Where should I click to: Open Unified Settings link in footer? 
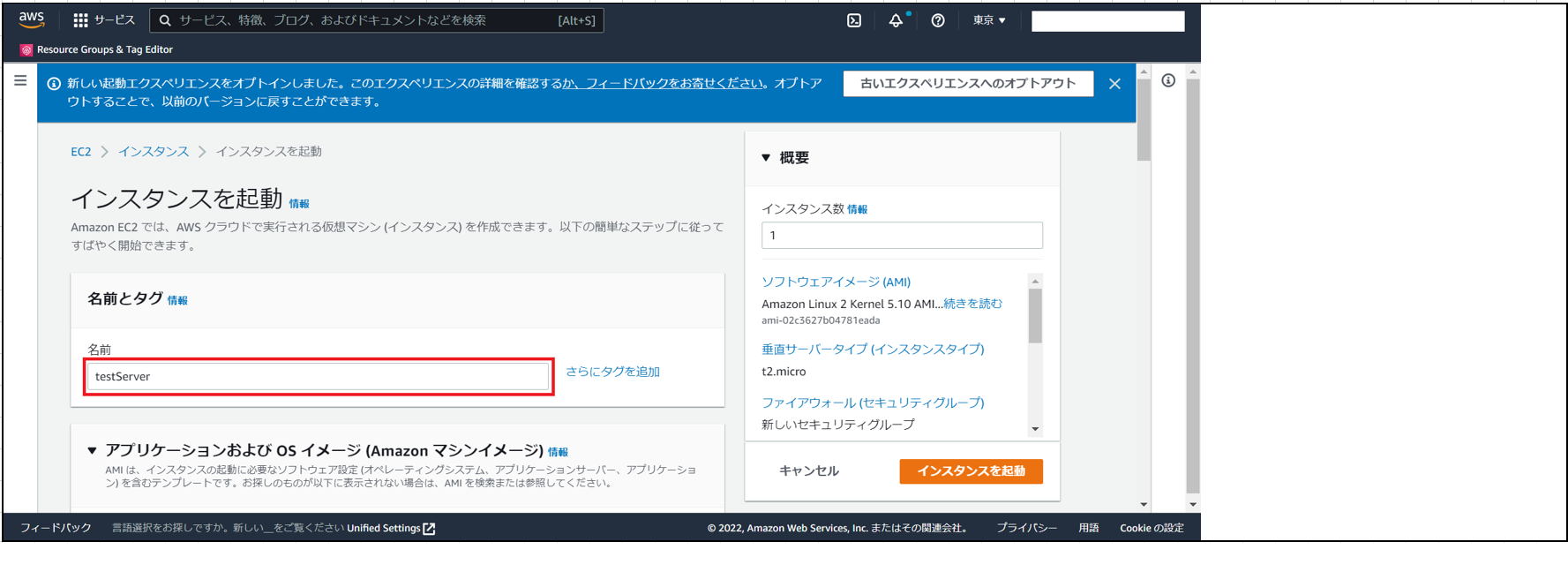391,529
